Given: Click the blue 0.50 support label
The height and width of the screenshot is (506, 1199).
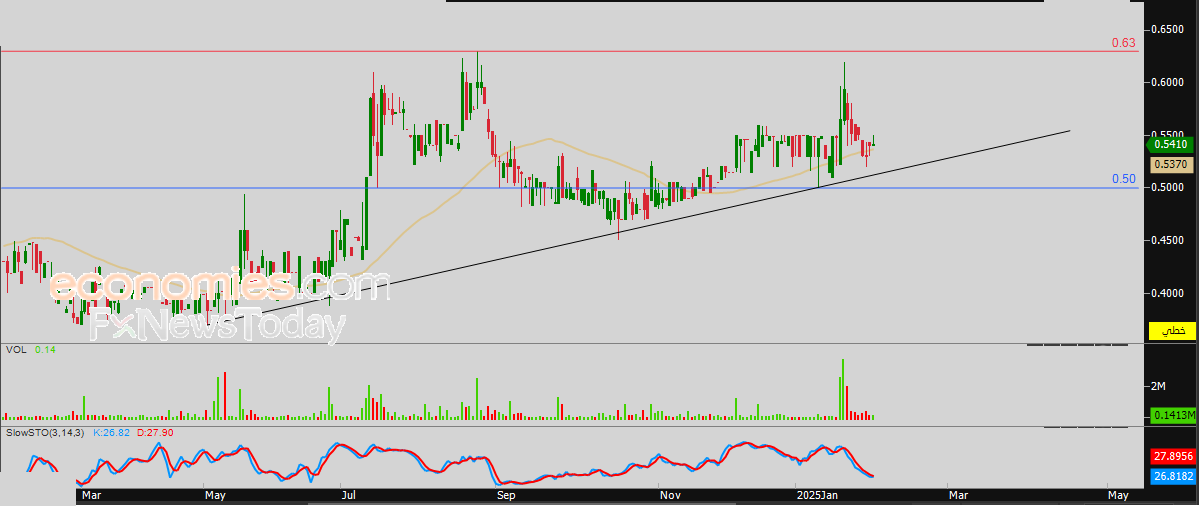Looking at the screenshot, I should pos(1123,180).
